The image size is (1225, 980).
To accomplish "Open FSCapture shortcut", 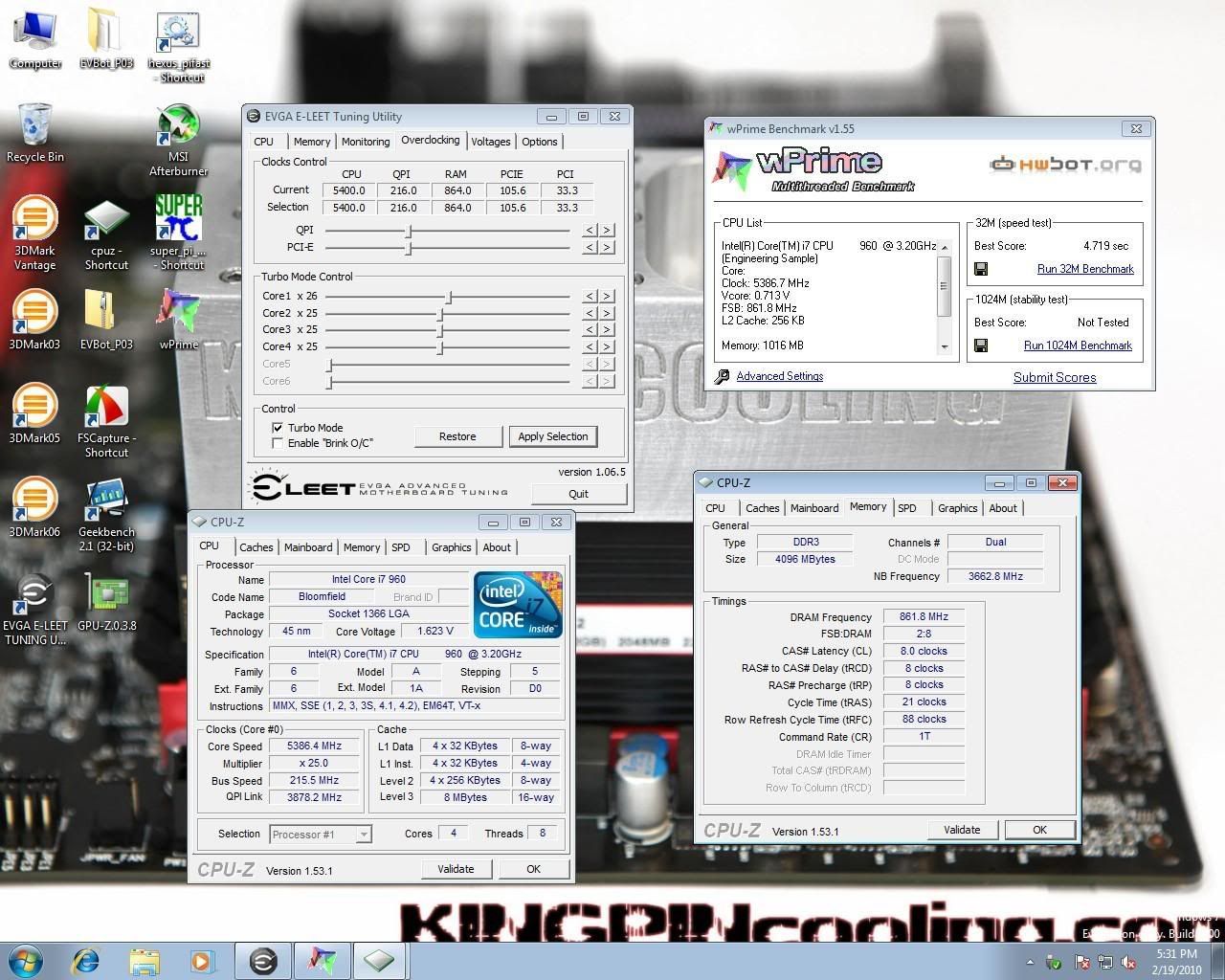I will pyautogui.click(x=106, y=421).
